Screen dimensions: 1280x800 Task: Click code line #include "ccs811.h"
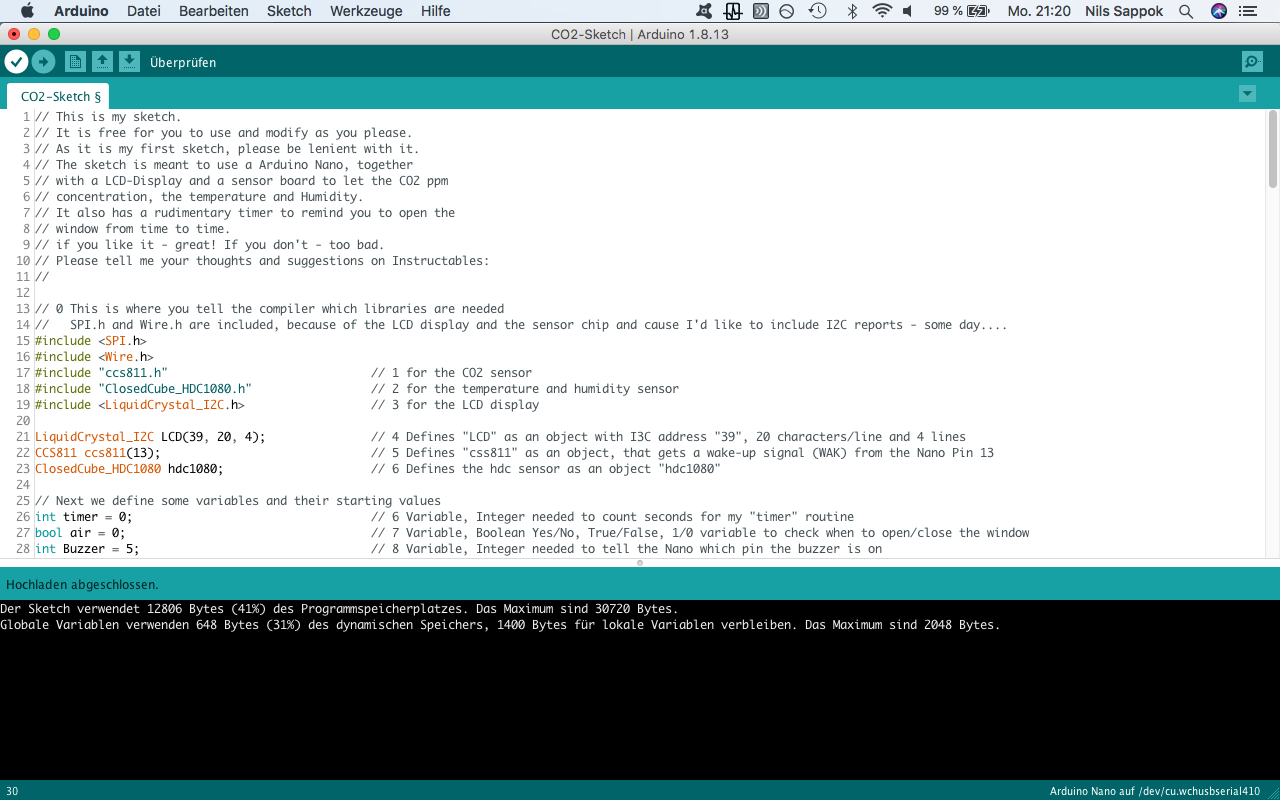(101, 373)
